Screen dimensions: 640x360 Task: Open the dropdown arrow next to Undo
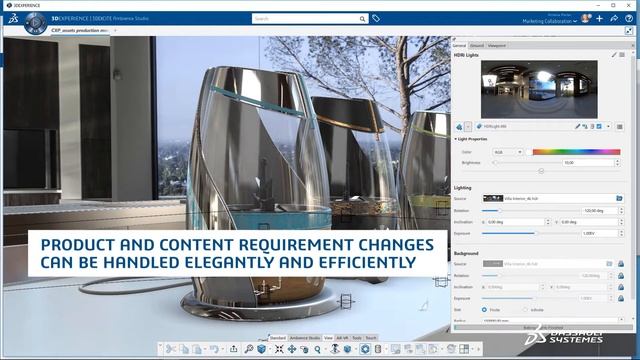[x=222, y=349]
